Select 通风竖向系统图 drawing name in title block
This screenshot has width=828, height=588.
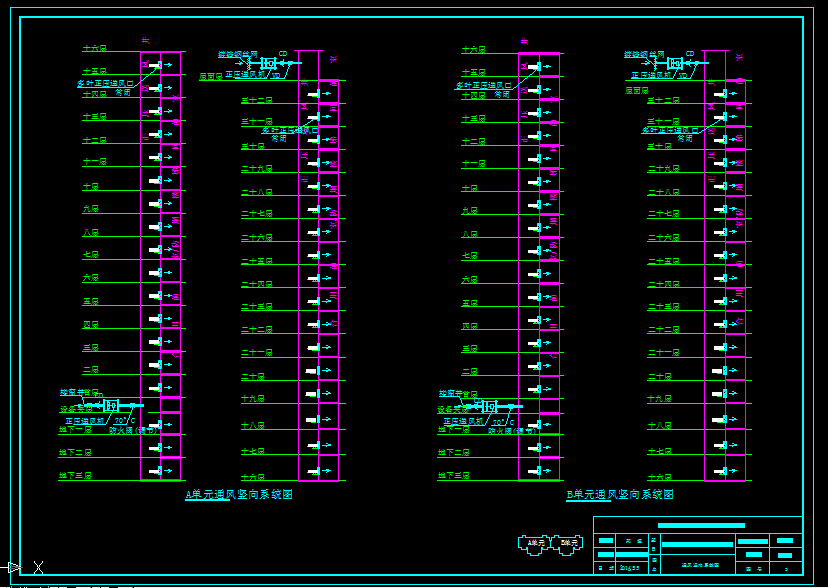click(x=698, y=565)
